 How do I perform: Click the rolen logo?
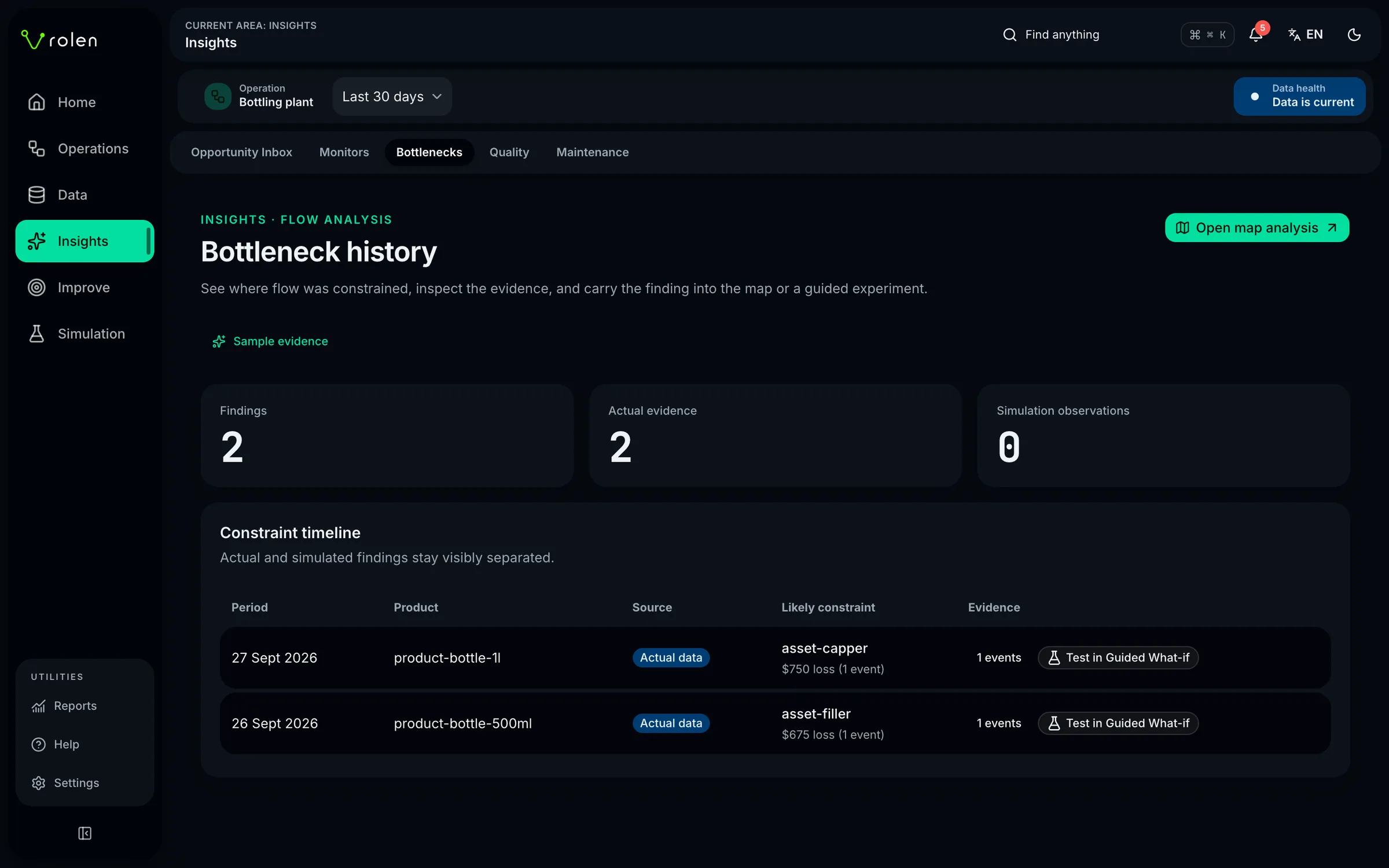[59, 39]
